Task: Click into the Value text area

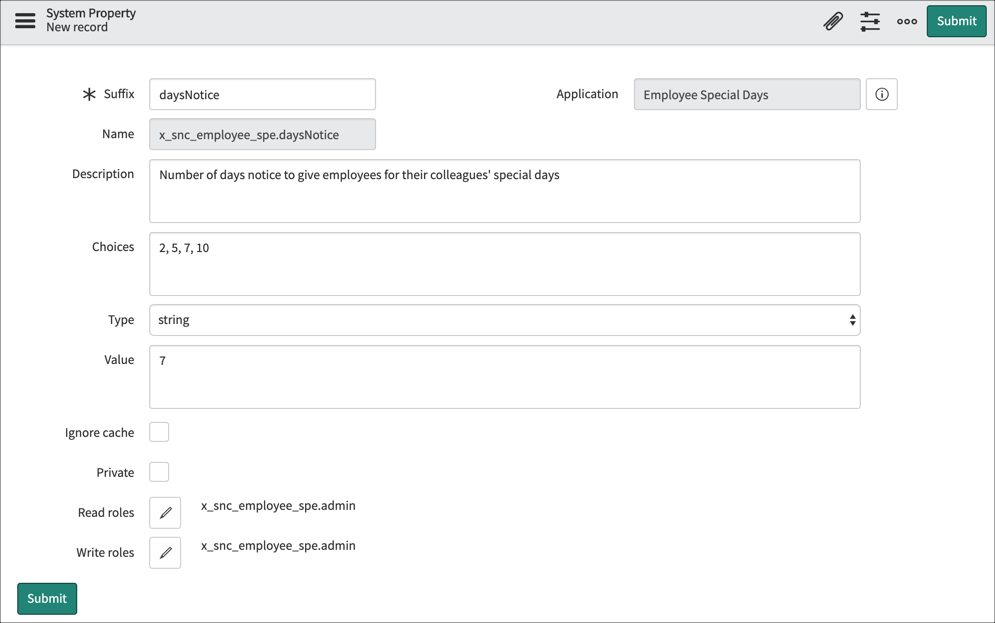Action: (504, 377)
